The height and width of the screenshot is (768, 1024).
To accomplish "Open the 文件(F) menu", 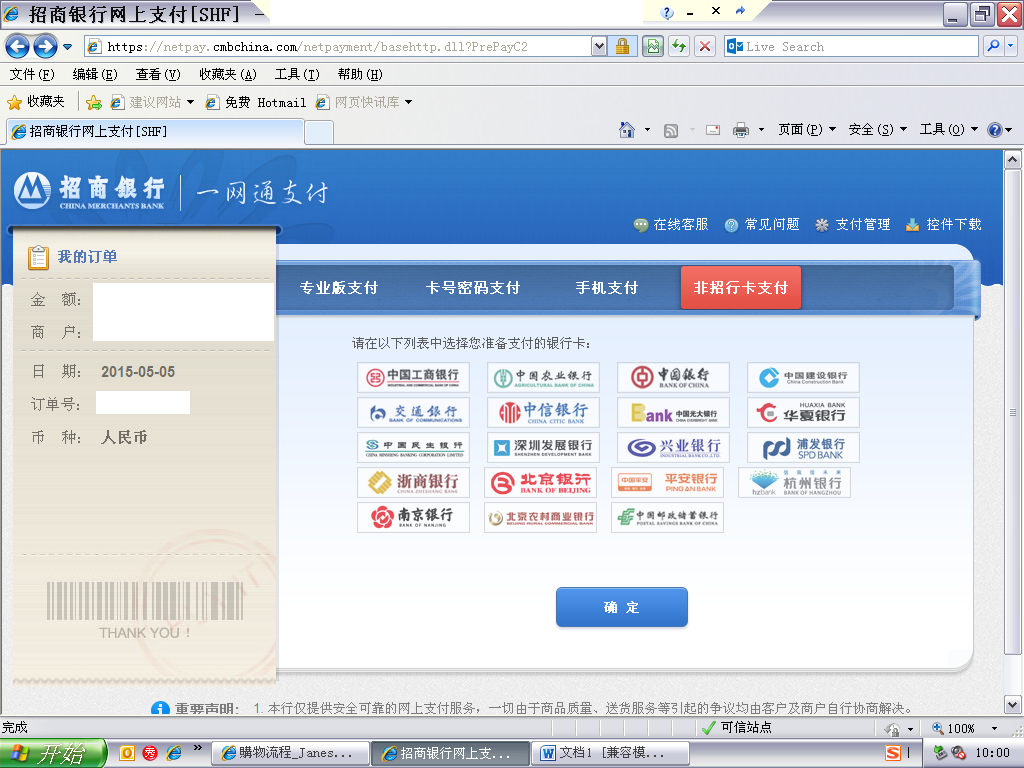I will pyautogui.click(x=32, y=74).
